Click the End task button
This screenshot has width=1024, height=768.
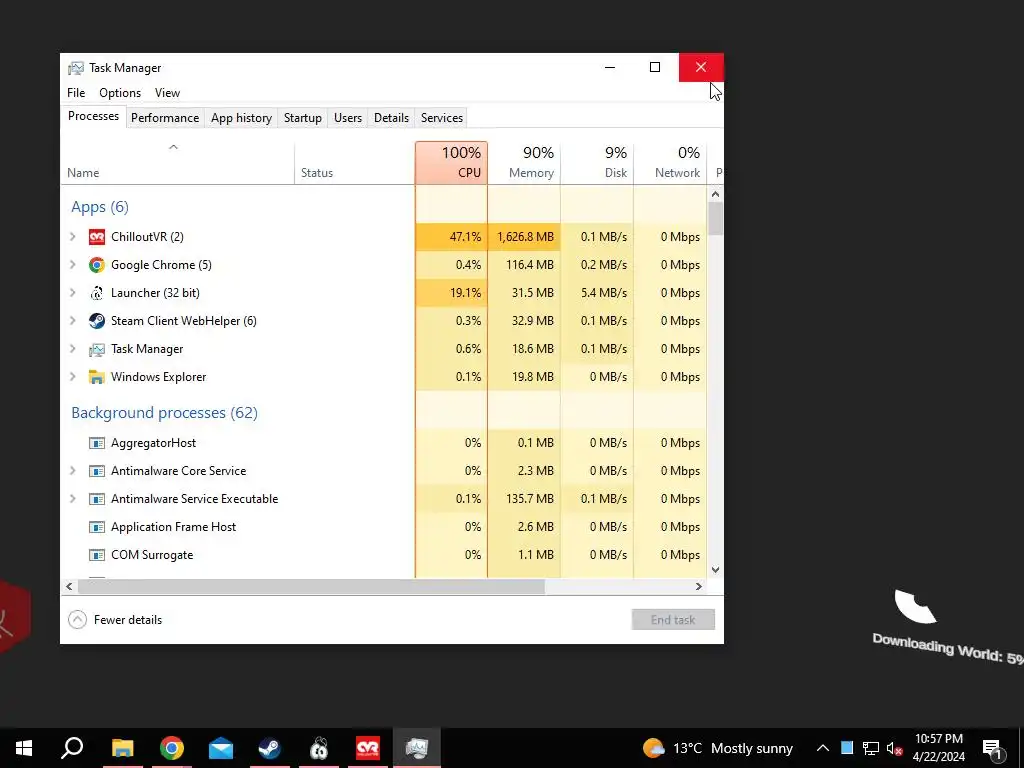[673, 620]
